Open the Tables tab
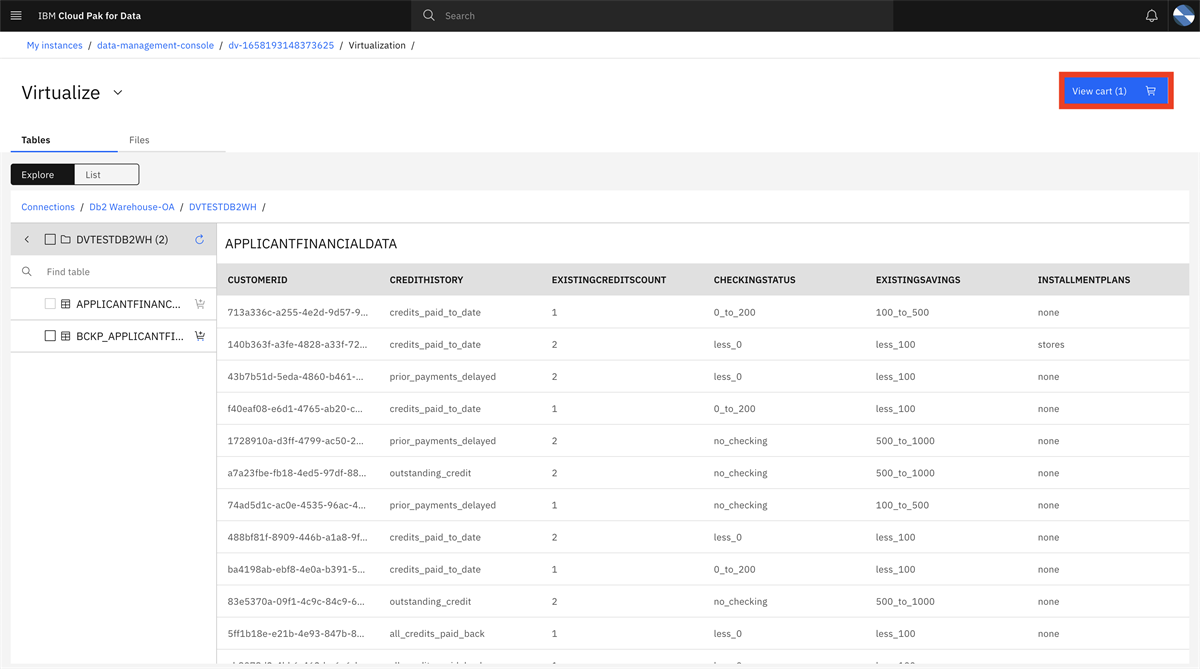This screenshot has height=669, width=1200. (36, 140)
